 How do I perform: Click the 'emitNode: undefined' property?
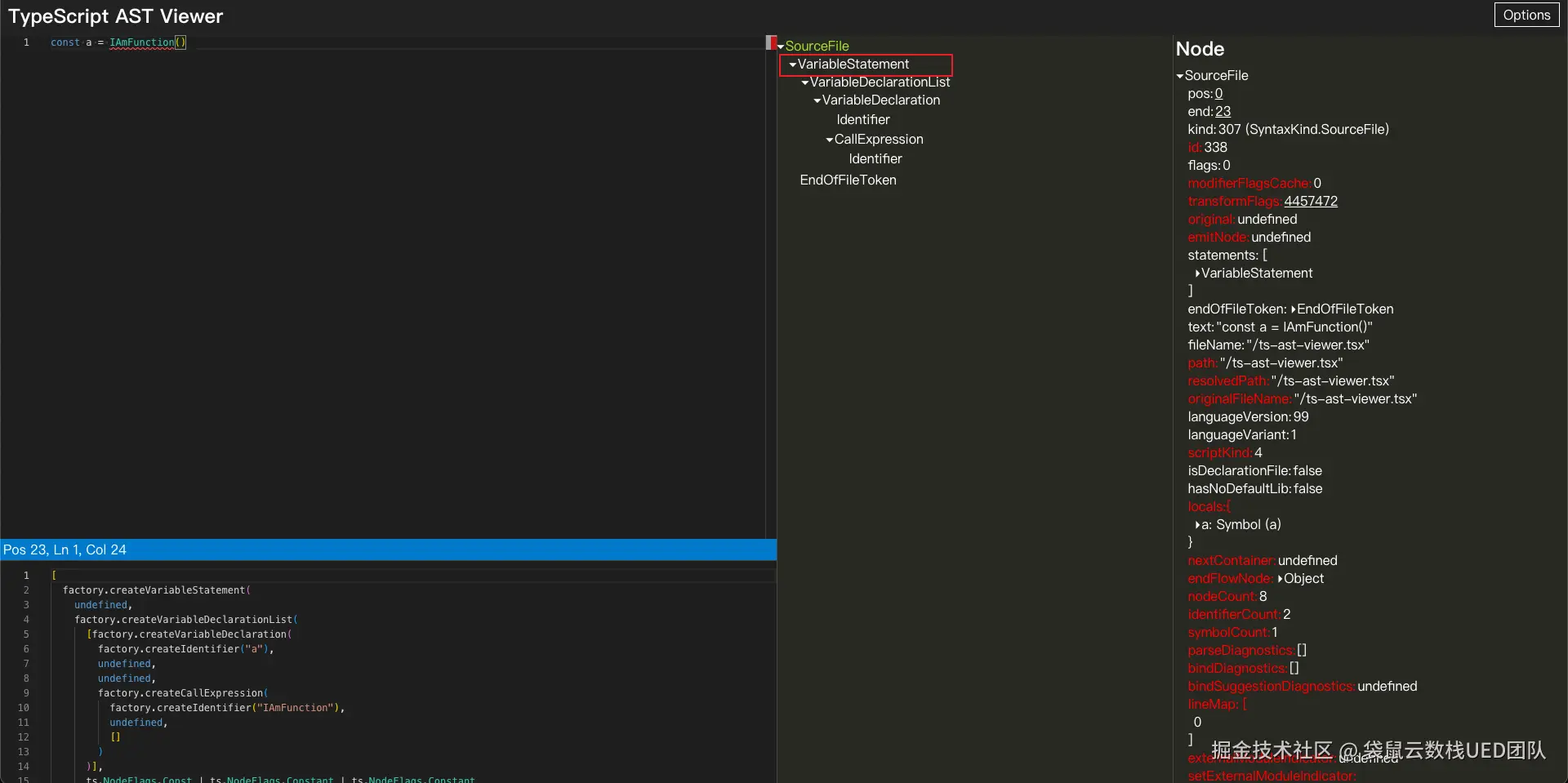tap(1249, 238)
